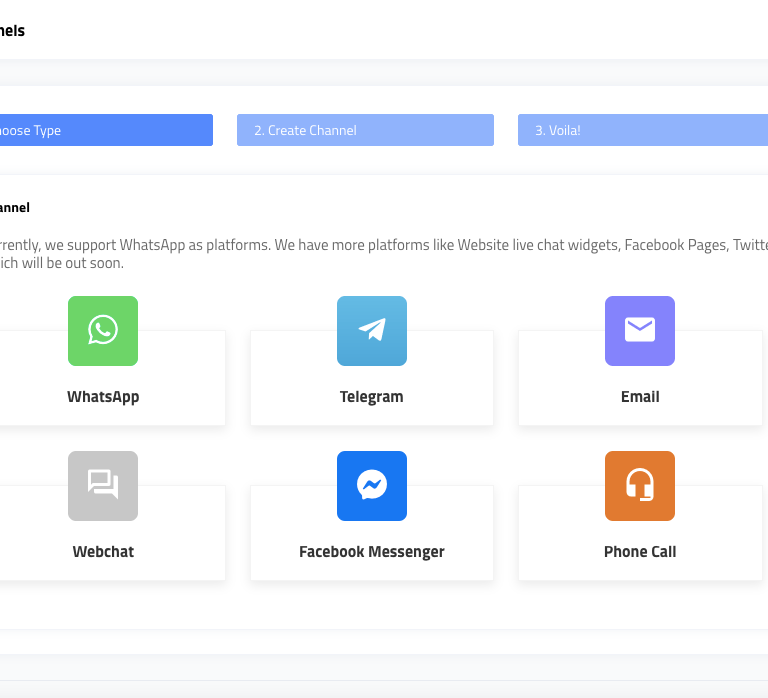Click the green WhatsApp icon
The height and width of the screenshot is (698, 768).
point(103,331)
